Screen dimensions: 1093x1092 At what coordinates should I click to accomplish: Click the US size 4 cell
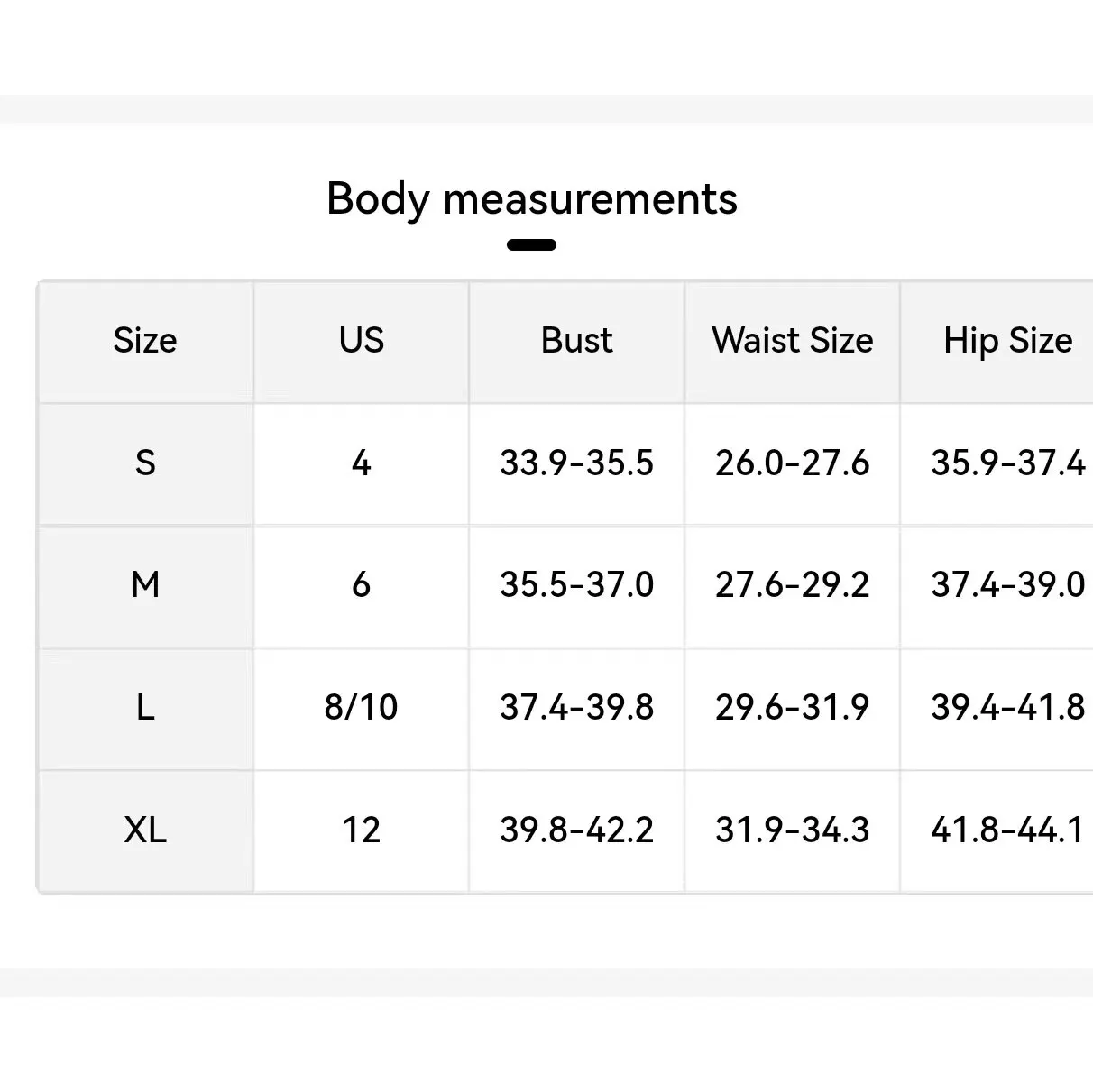(361, 463)
